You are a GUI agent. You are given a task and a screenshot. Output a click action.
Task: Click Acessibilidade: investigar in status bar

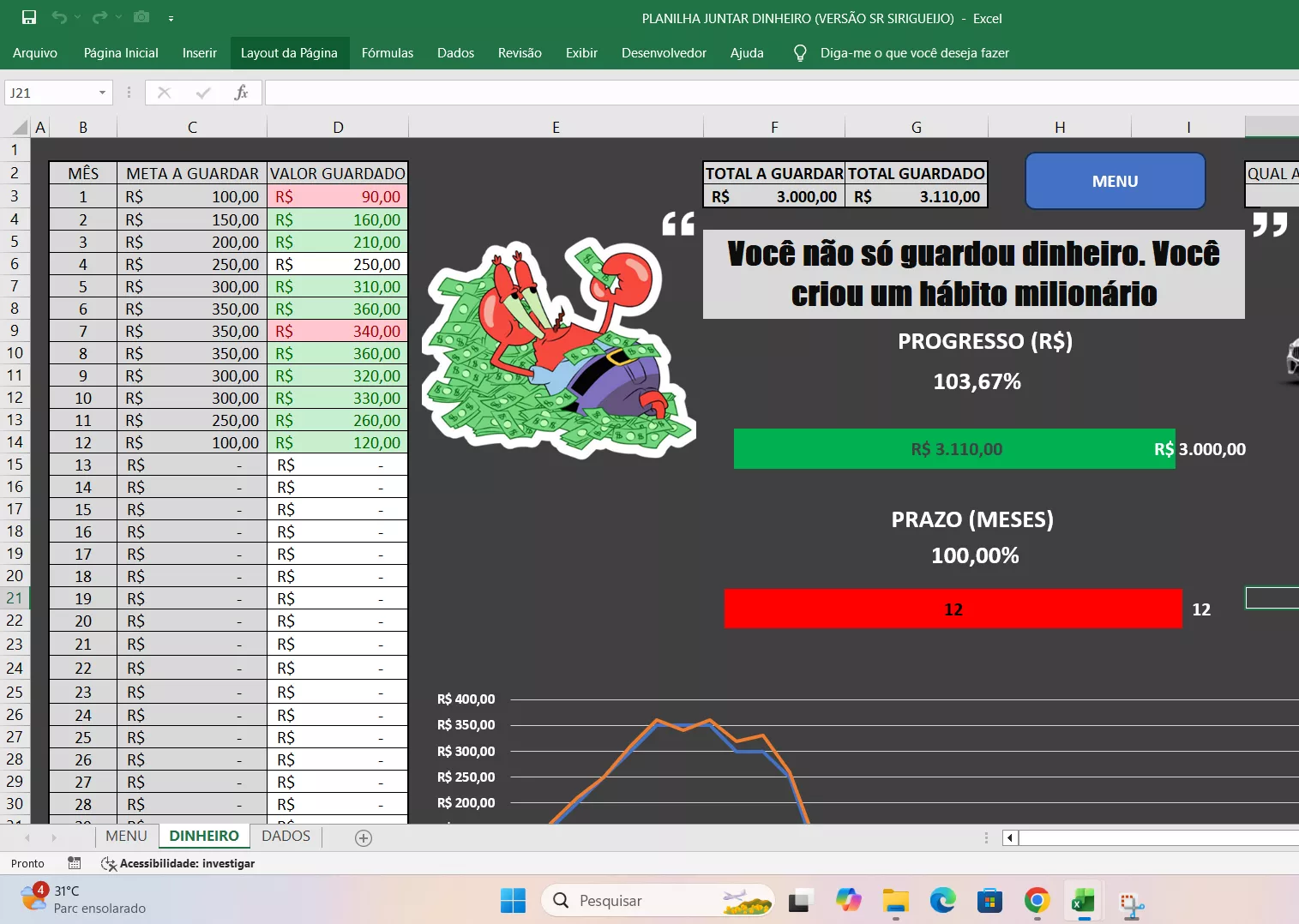click(177, 863)
